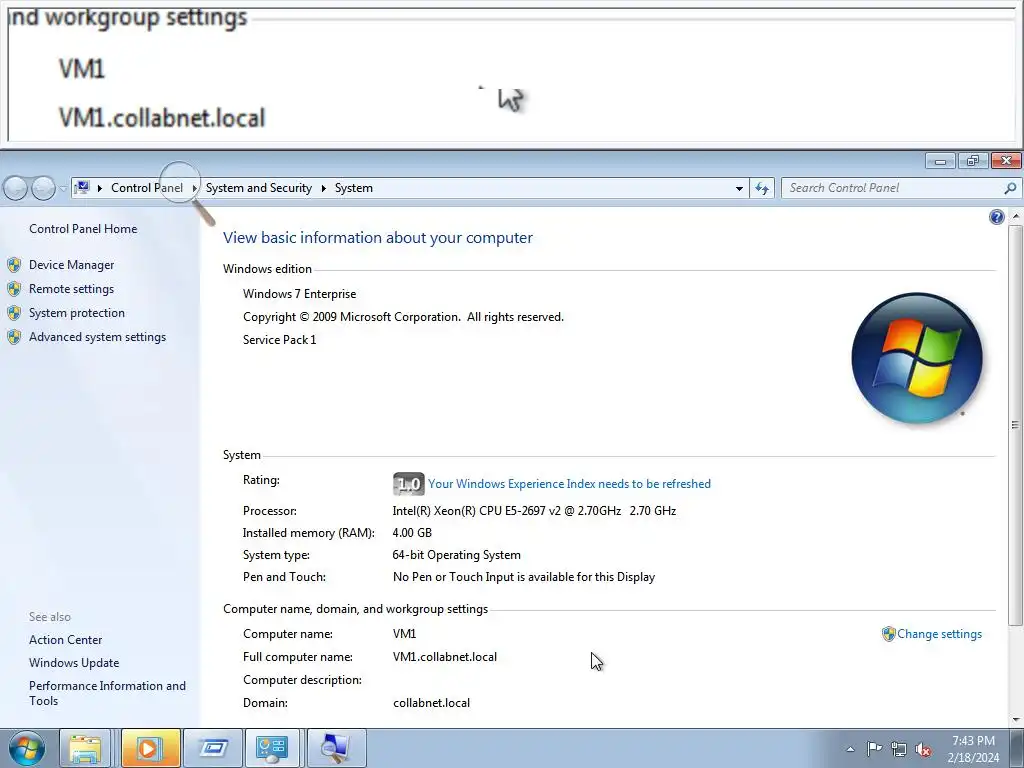Image resolution: width=1024 pixels, height=768 pixels.
Task: Click the Back navigation button
Action: 16,189
